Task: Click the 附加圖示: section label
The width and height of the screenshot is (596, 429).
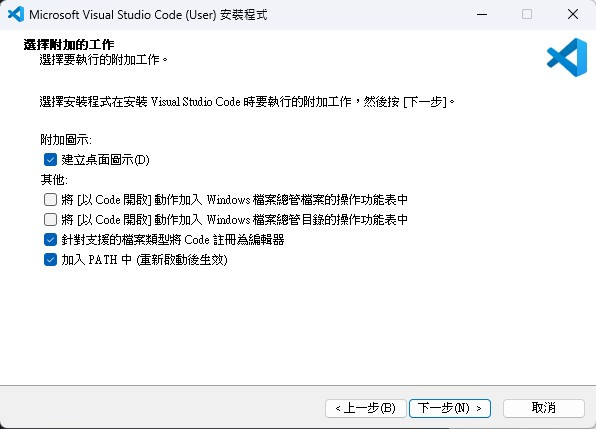Action: tap(66, 140)
